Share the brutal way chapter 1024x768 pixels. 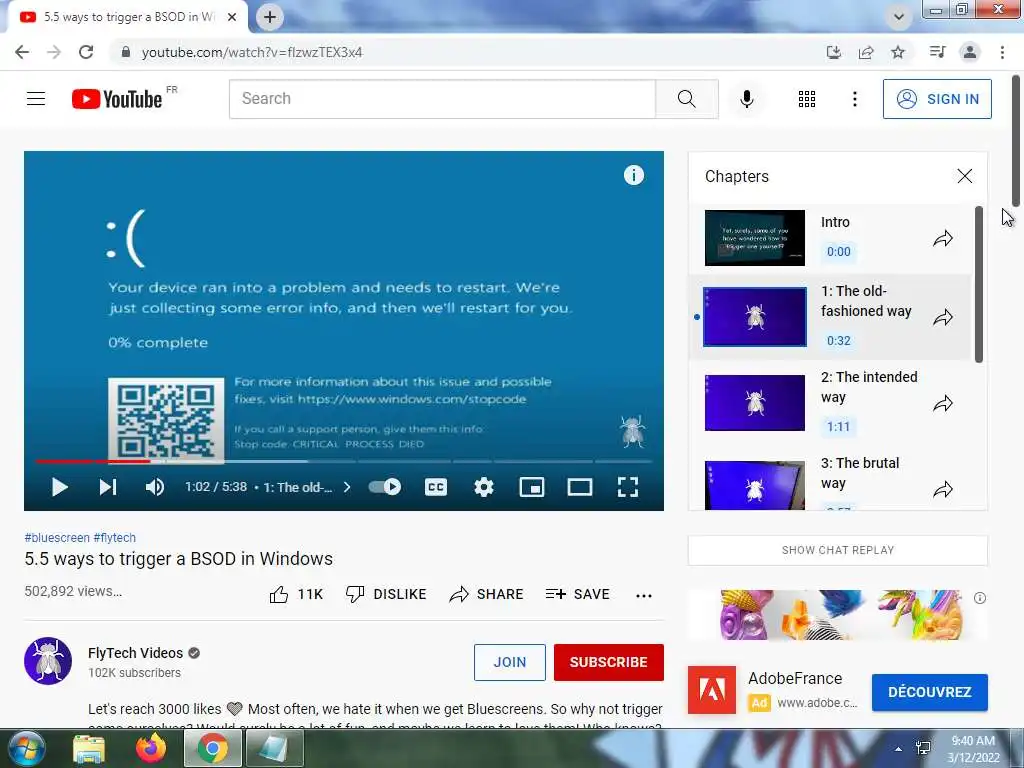(943, 489)
